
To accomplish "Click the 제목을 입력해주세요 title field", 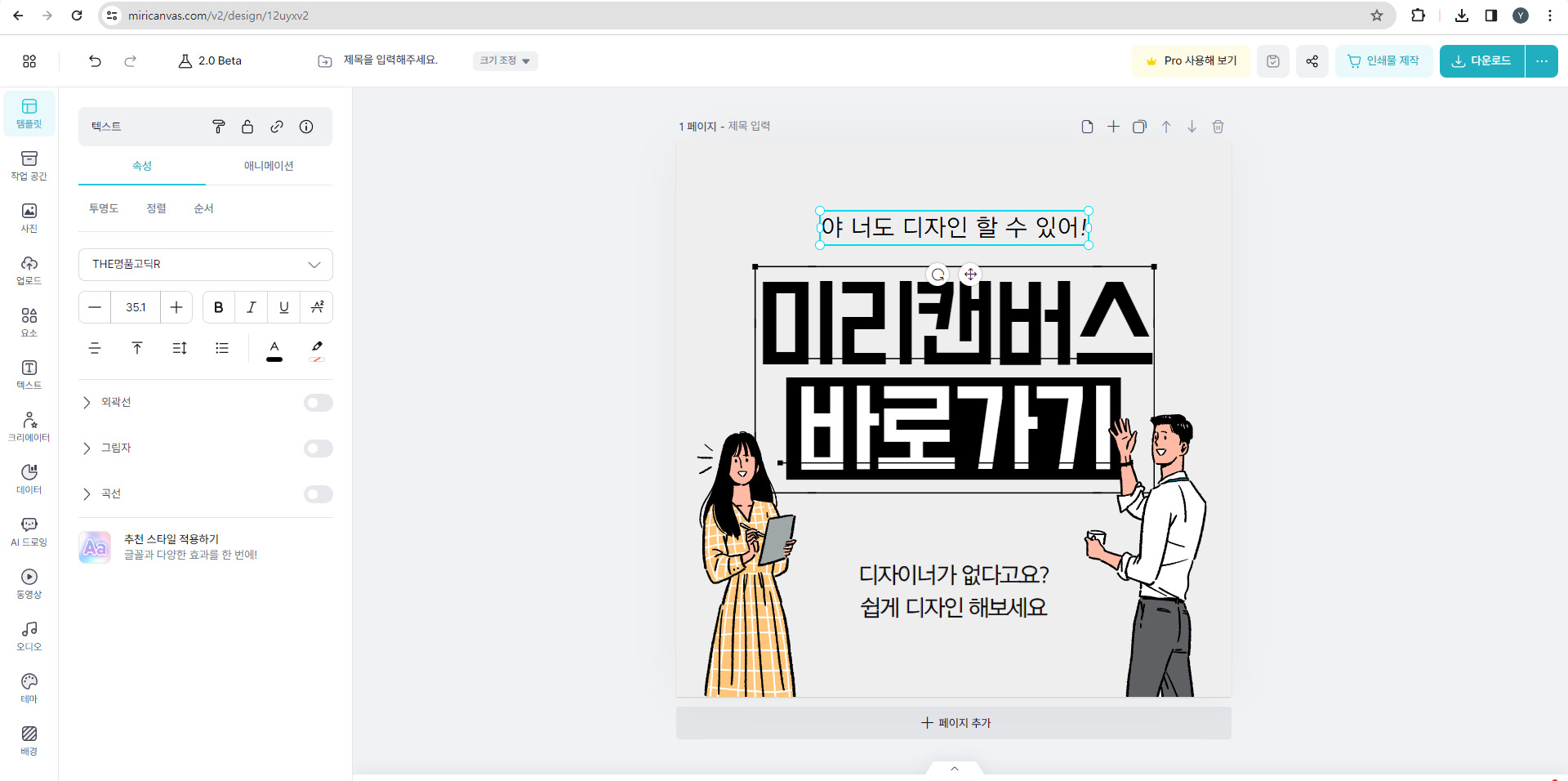I will tap(390, 60).
